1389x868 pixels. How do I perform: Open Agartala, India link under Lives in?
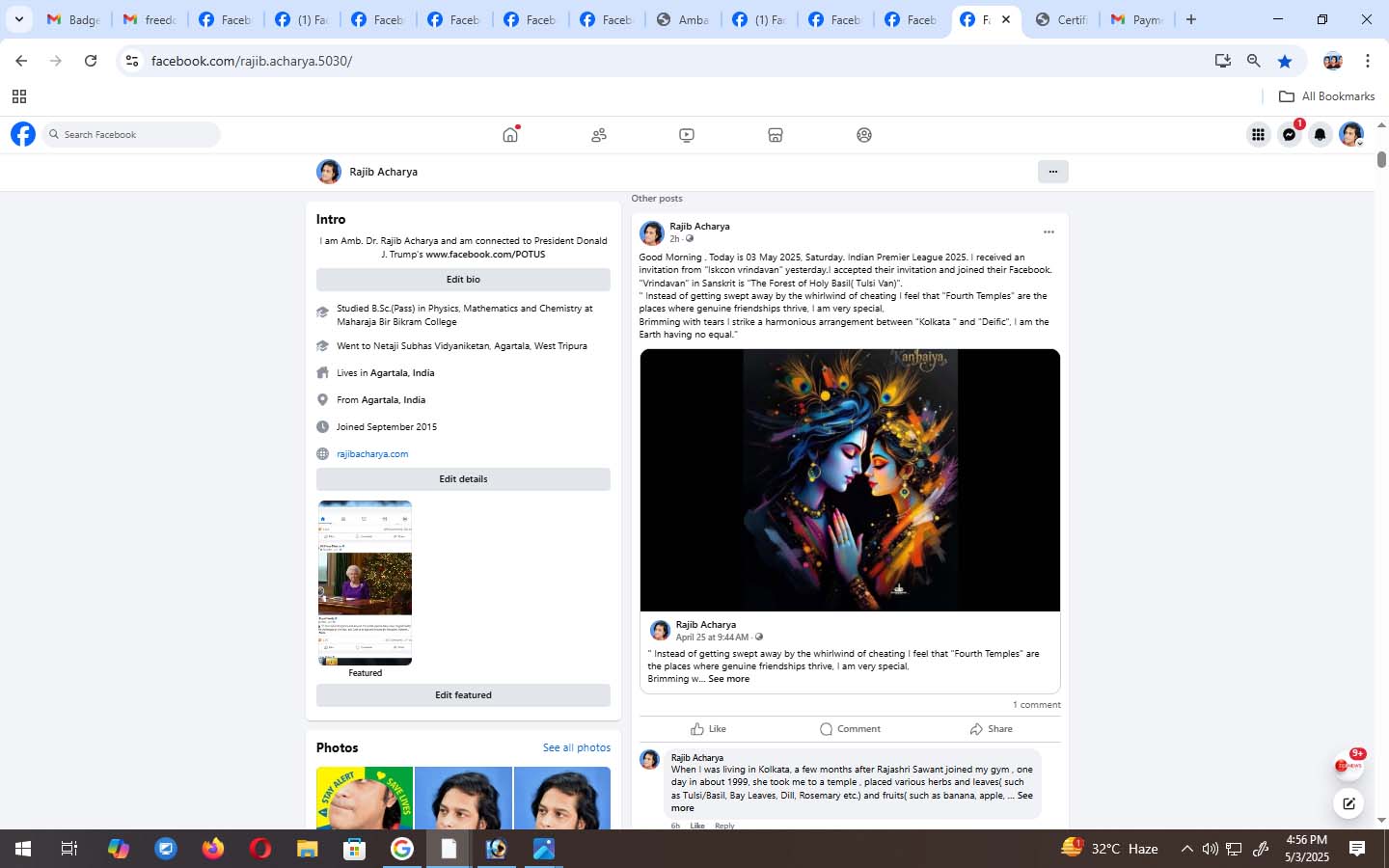pos(402,373)
